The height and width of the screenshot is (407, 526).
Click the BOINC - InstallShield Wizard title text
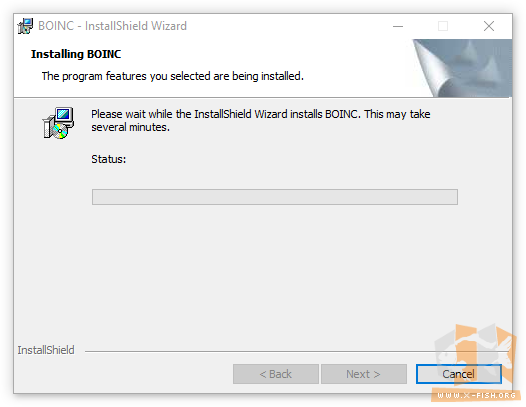point(112,26)
